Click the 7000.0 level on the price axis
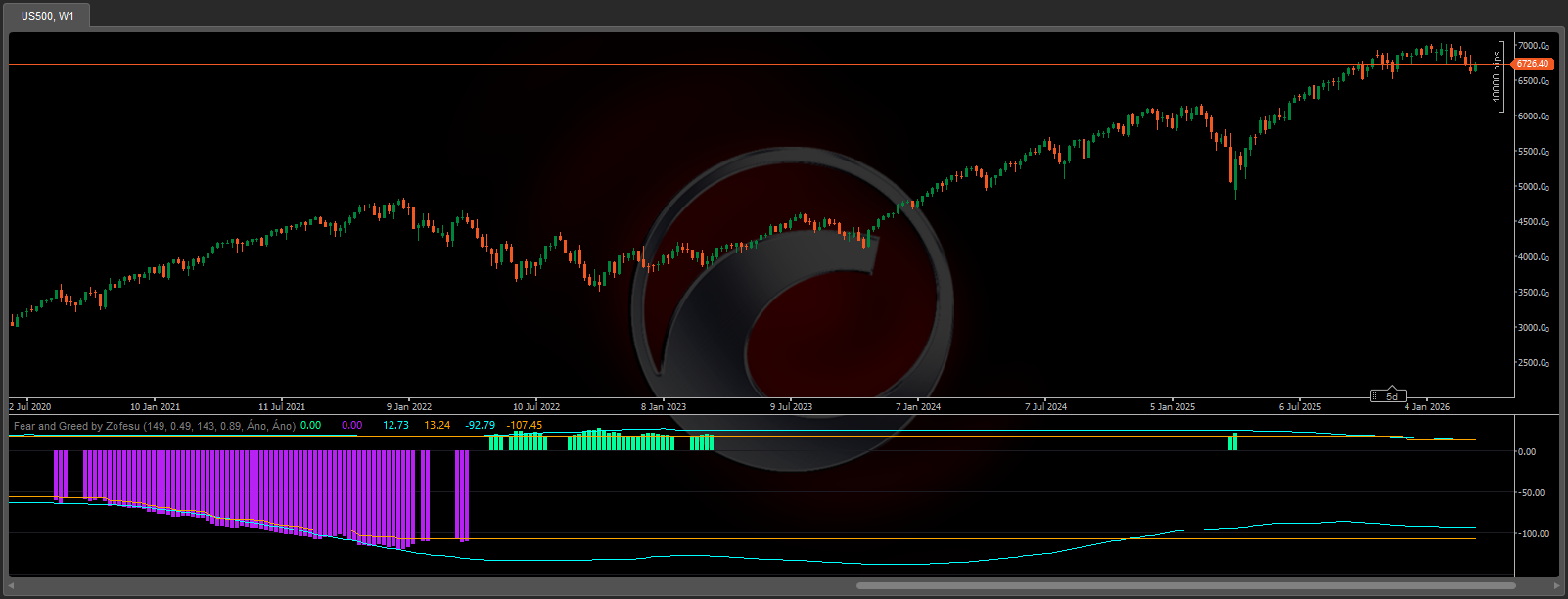The width and height of the screenshot is (1568, 599). (x=1532, y=46)
